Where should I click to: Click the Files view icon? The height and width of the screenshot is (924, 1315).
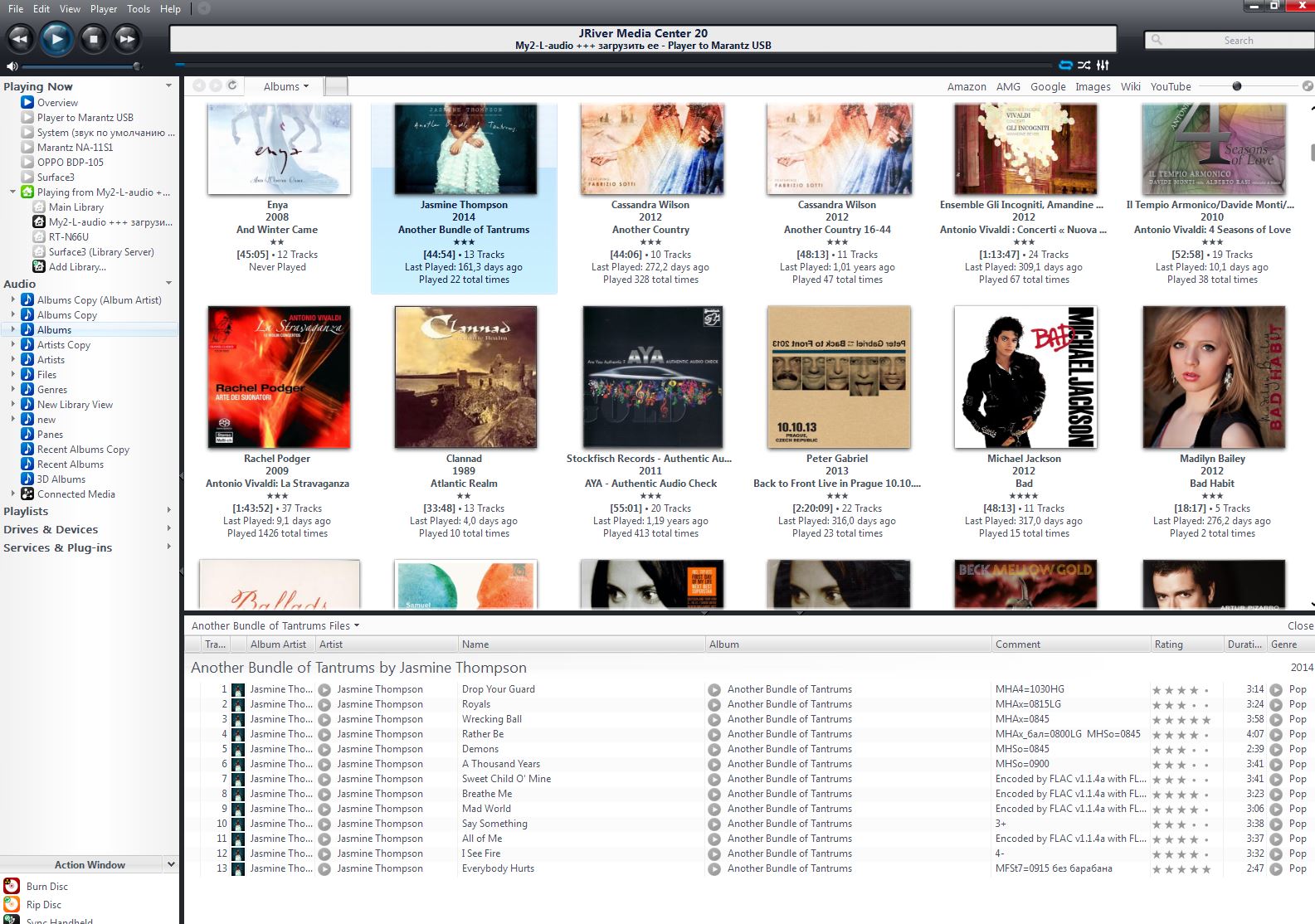27,375
